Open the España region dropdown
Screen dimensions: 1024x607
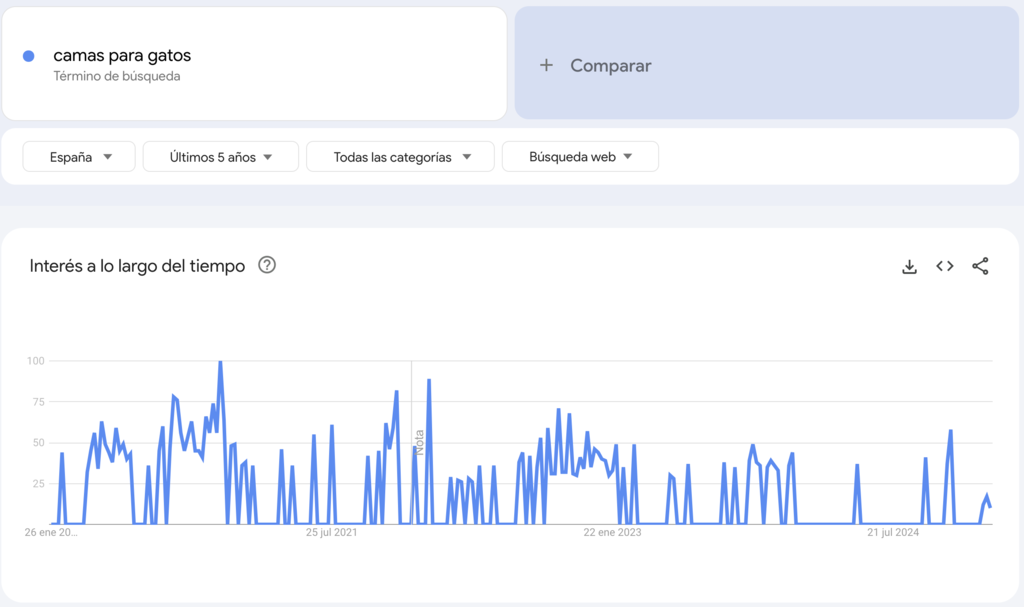pos(78,156)
